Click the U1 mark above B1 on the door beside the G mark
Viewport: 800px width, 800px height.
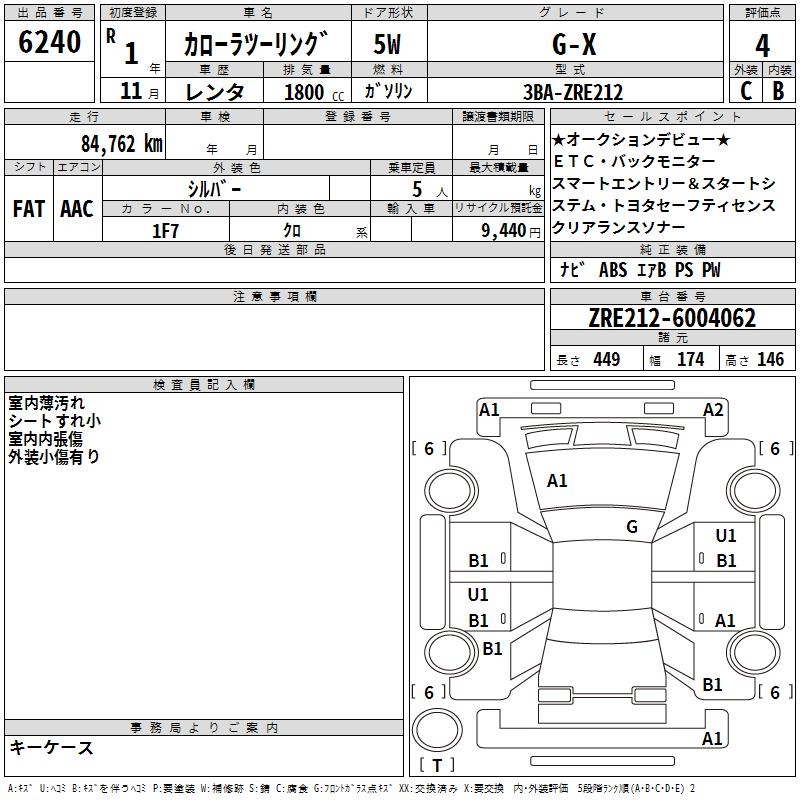click(x=726, y=536)
